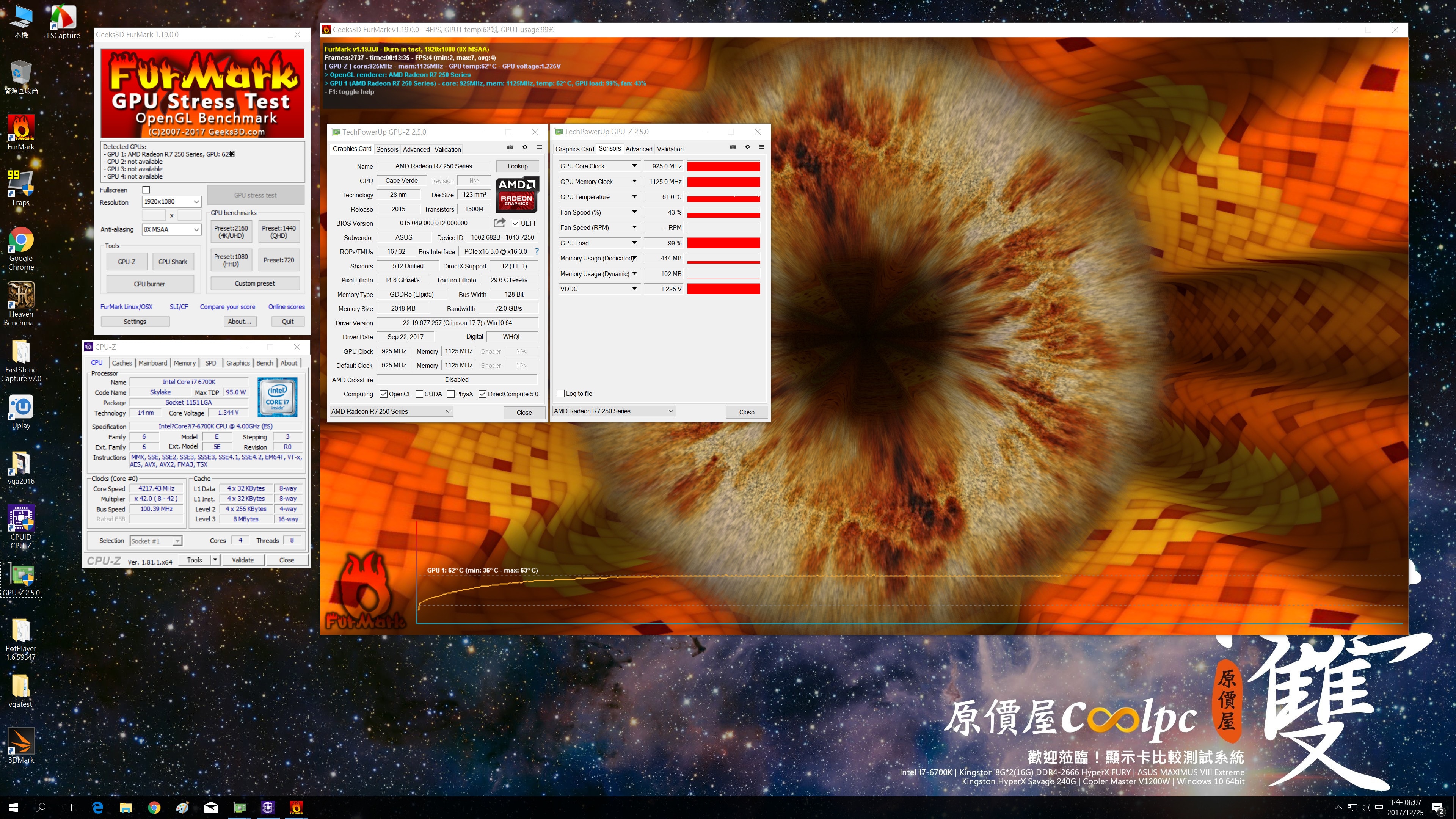The height and width of the screenshot is (819, 1456).
Task: Toggle the UEFI checkbox in GPU-Z
Action: (x=516, y=223)
